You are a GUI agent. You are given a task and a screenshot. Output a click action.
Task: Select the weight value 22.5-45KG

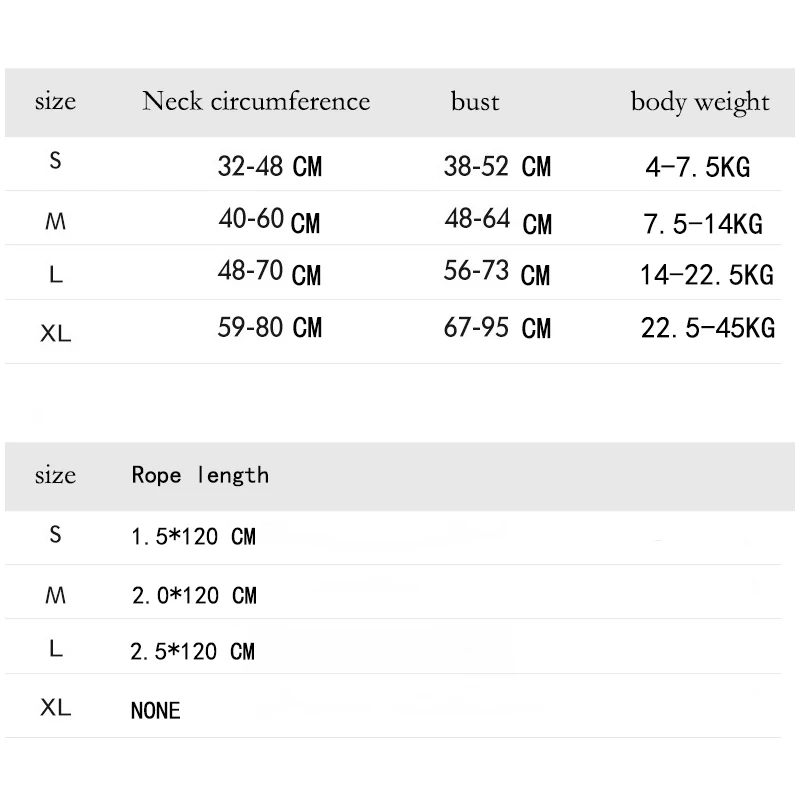click(708, 328)
